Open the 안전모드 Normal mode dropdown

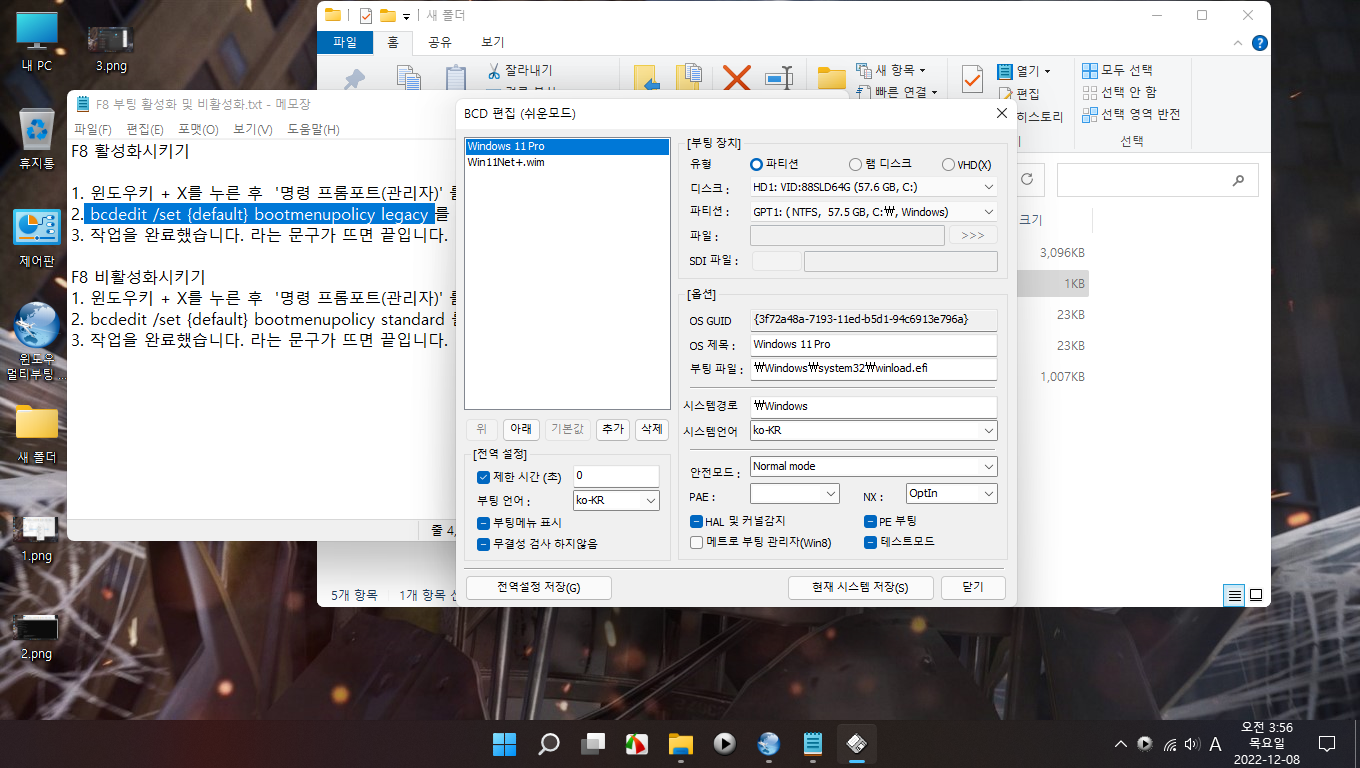tap(873, 467)
